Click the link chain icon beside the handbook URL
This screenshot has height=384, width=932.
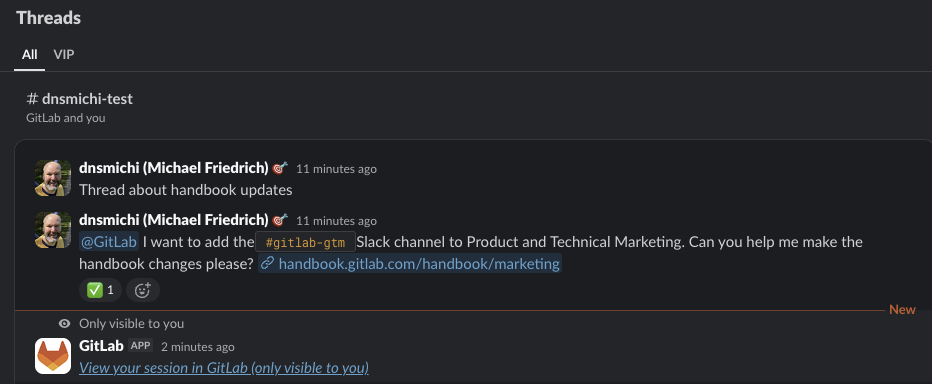267,263
